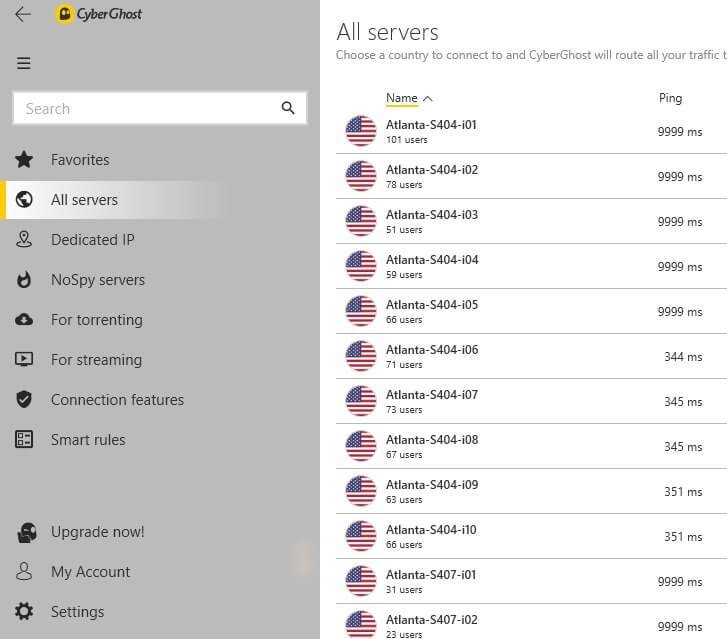Click 9999 ms ping of Atlanta-S404-i01

[x=680, y=132]
